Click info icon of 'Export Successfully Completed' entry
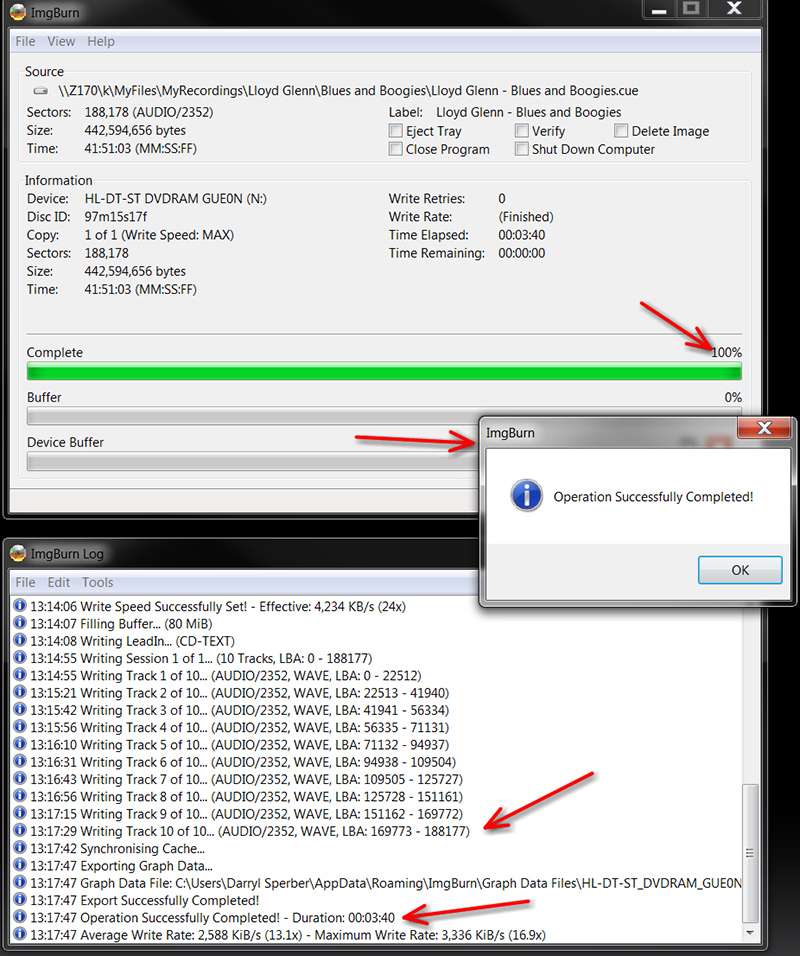Screen dimensions: 800x956 tap(20, 899)
